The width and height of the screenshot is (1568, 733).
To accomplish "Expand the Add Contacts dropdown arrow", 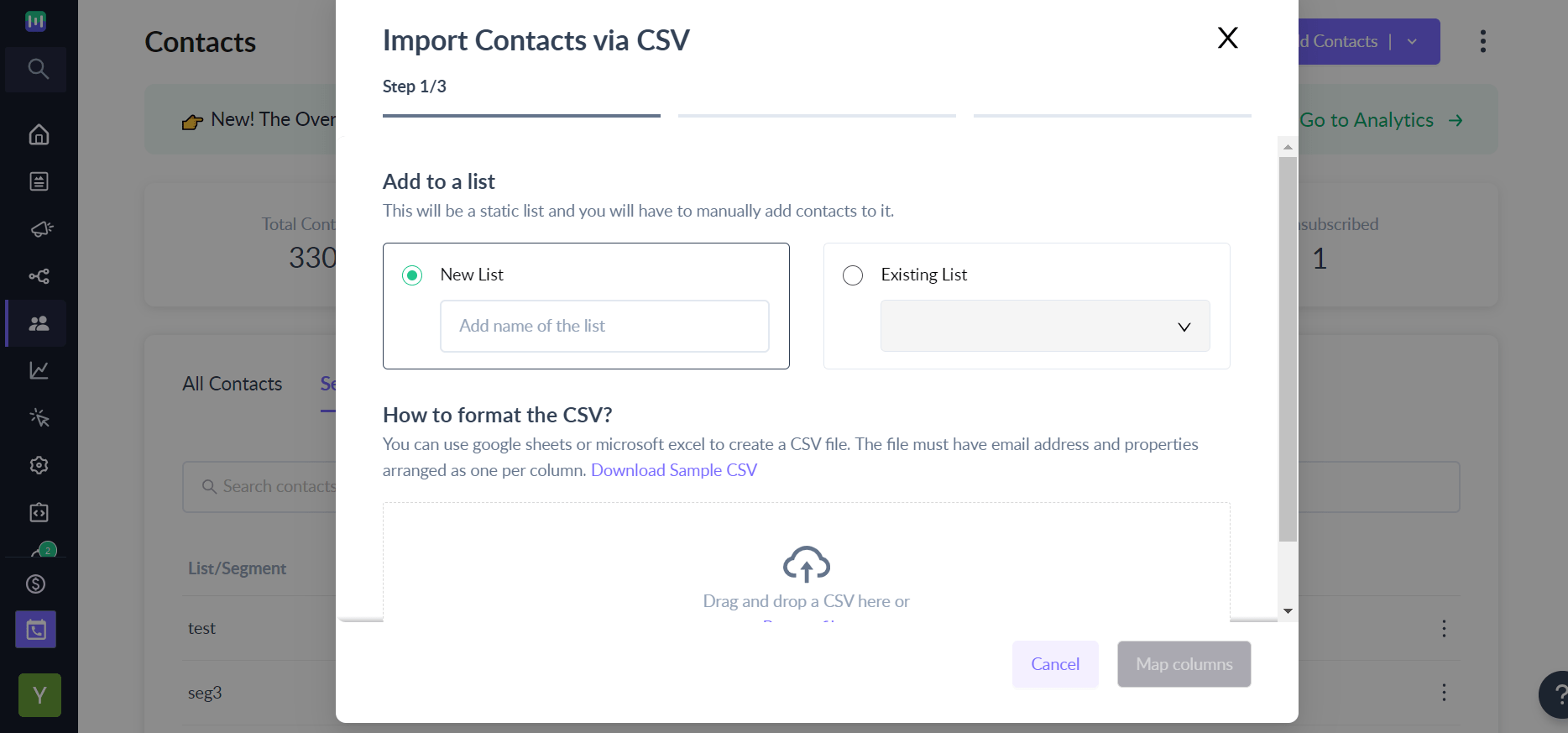I will tap(1412, 41).
